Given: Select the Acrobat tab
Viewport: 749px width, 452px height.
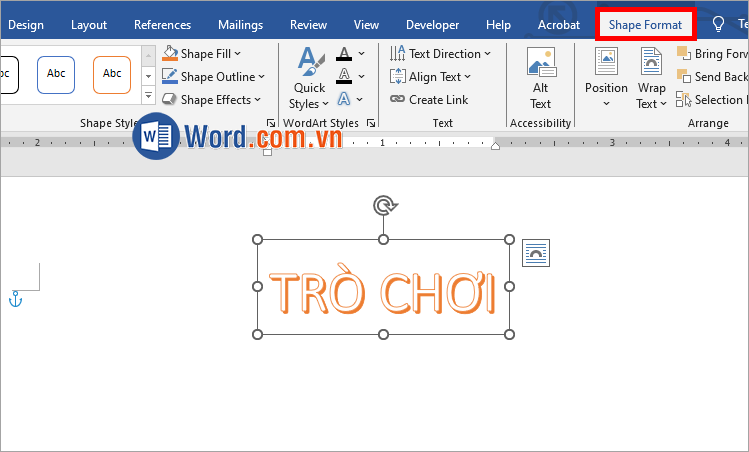Looking at the screenshot, I should (x=559, y=25).
